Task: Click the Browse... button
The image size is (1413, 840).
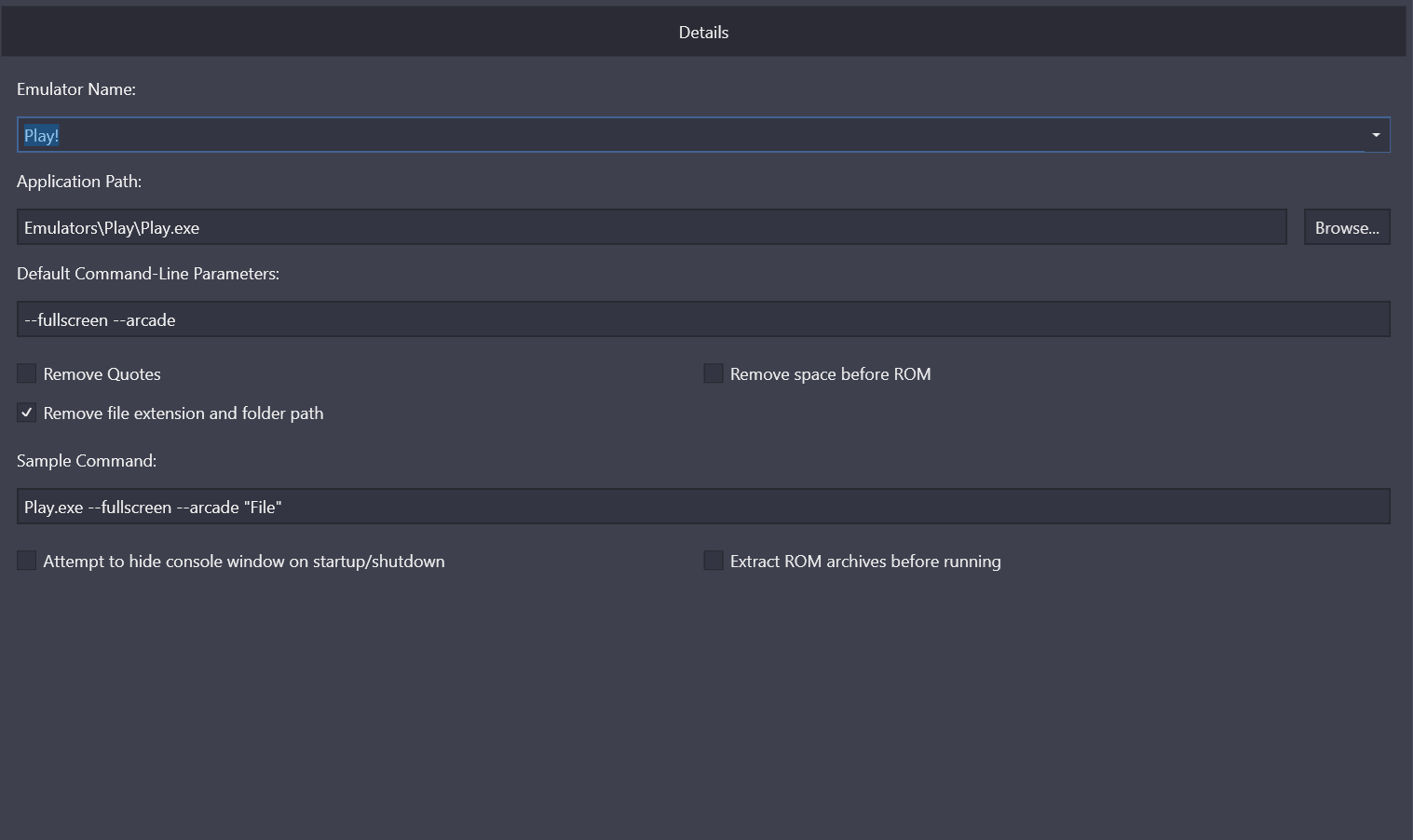Action: pyautogui.click(x=1347, y=227)
